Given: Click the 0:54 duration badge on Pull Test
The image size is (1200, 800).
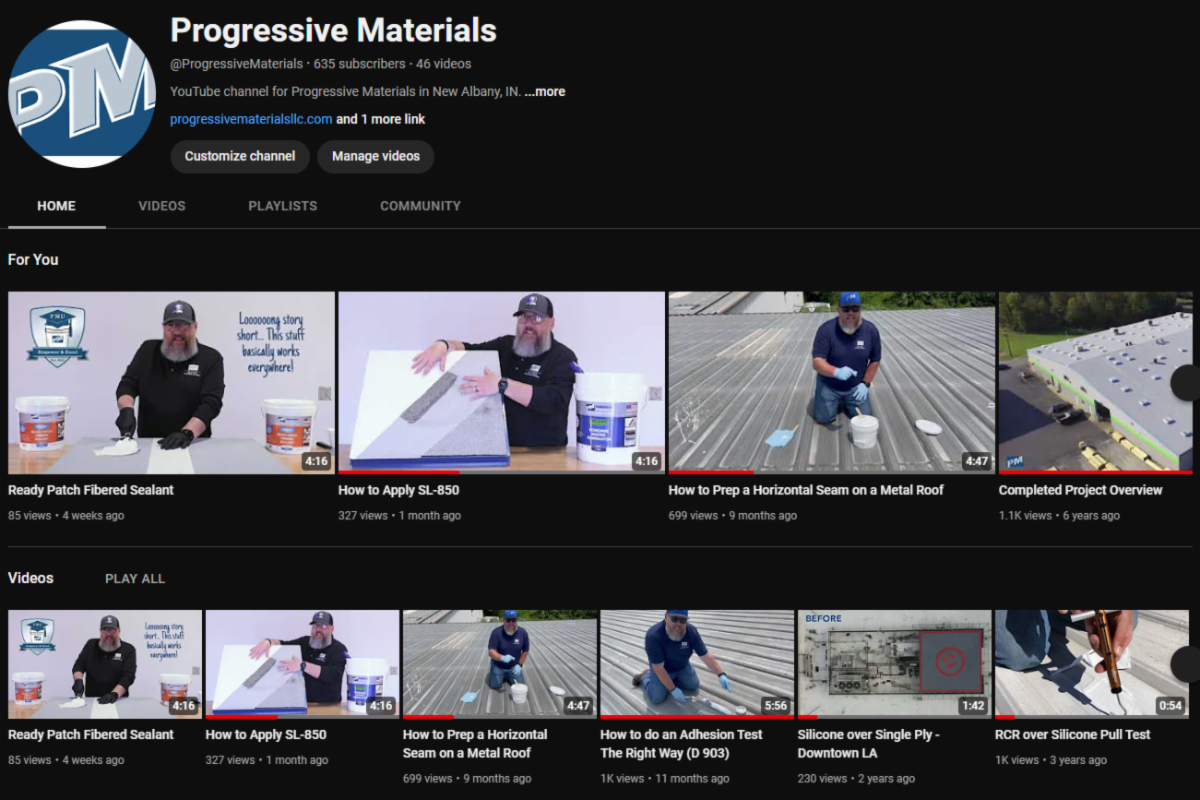Looking at the screenshot, I should tap(1170, 706).
